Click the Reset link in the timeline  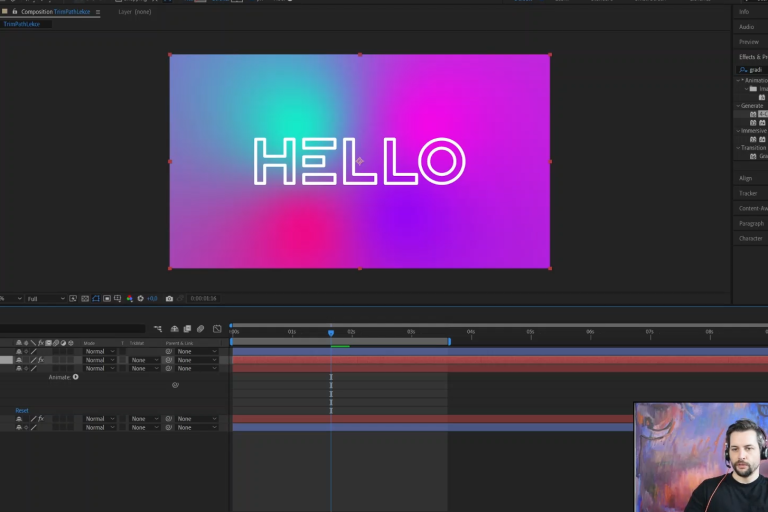click(x=21, y=410)
